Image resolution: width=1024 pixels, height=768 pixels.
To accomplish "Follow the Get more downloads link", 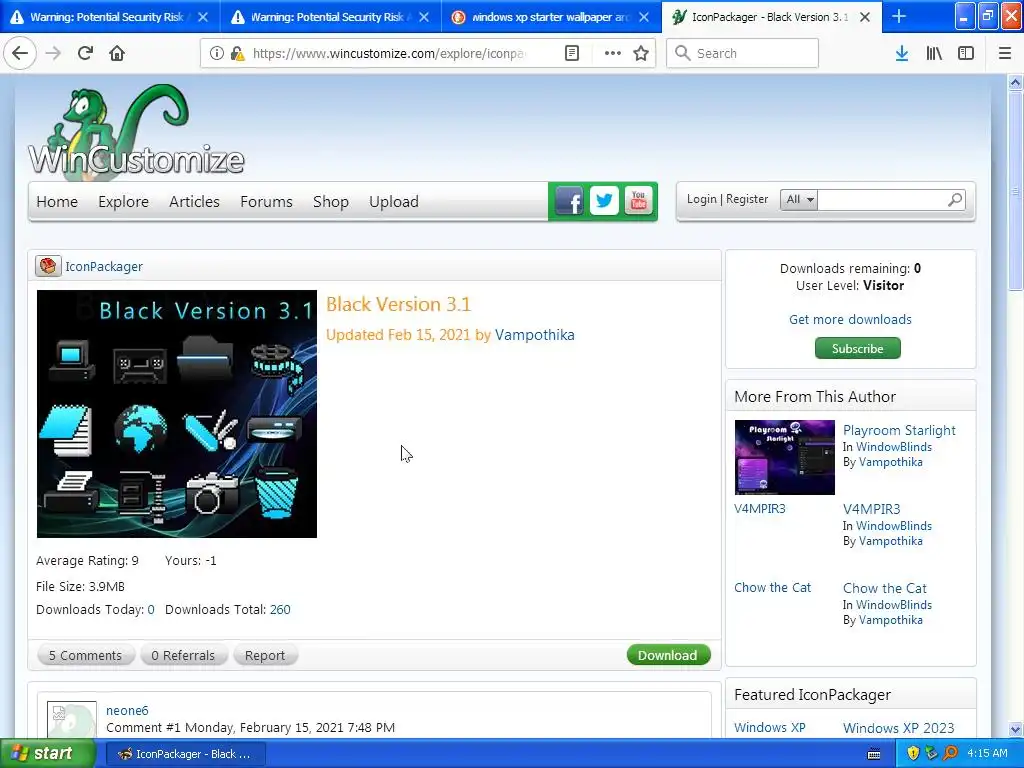I will click(850, 319).
